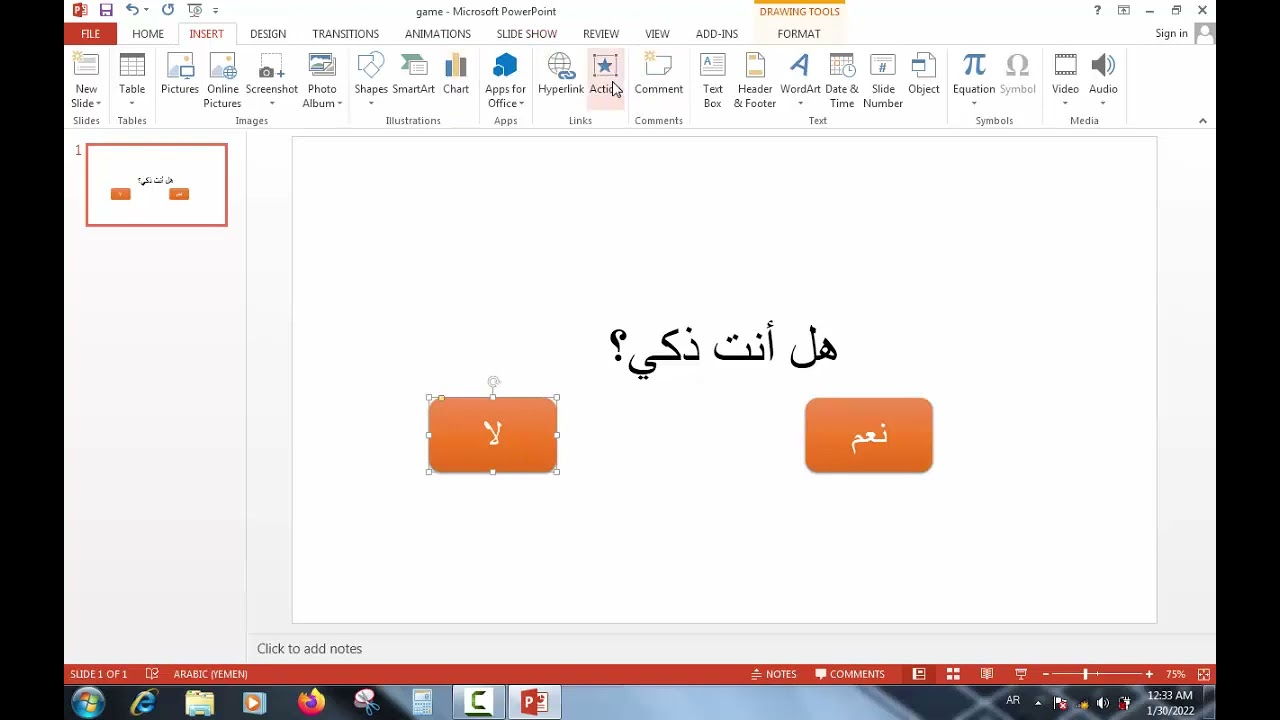Switch to Reading View
The height and width of the screenshot is (720, 1280).
987,674
